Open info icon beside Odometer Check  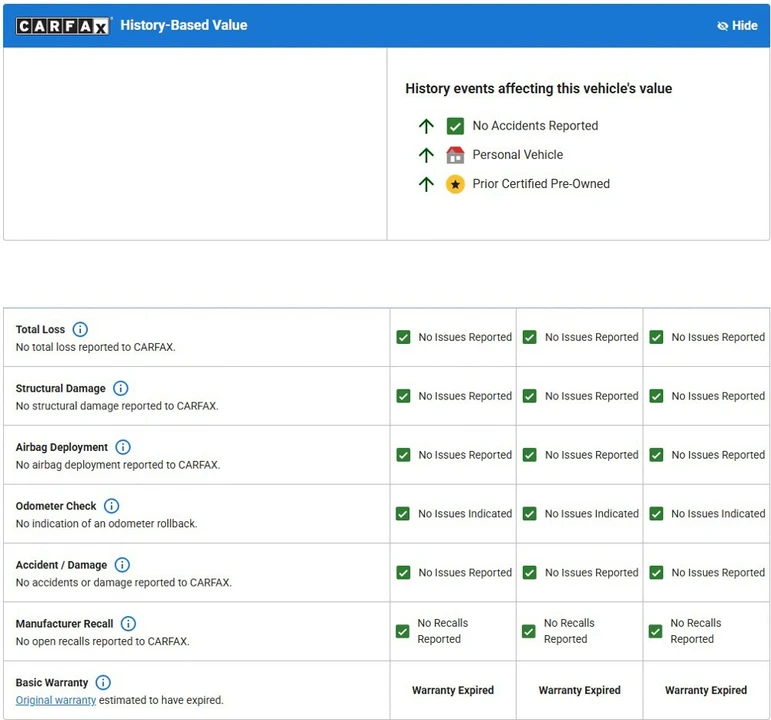[x=112, y=506]
